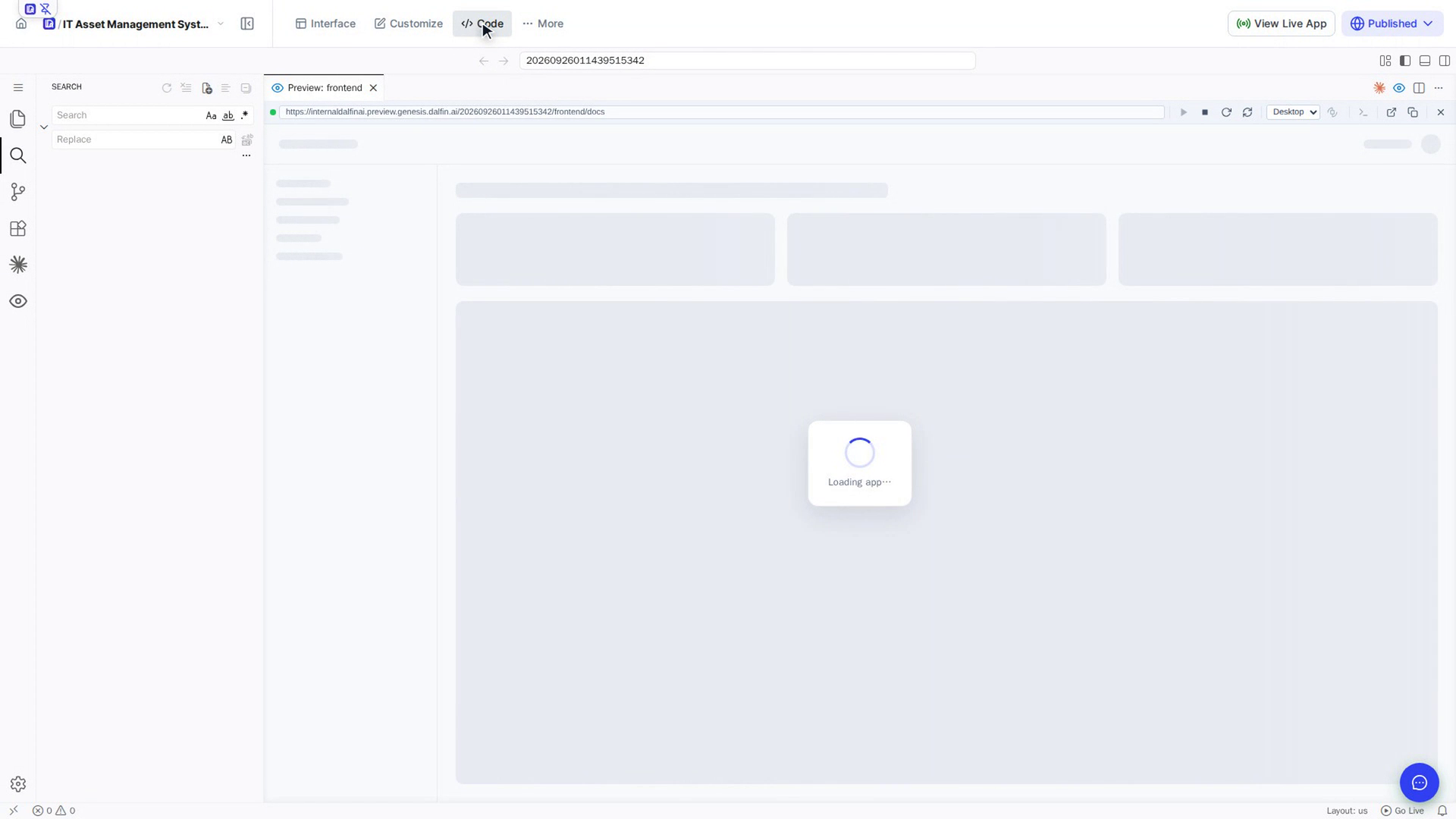Open the Desktop device size dropdown
This screenshot has height=819, width=1456.
(x=1293, y=112)
